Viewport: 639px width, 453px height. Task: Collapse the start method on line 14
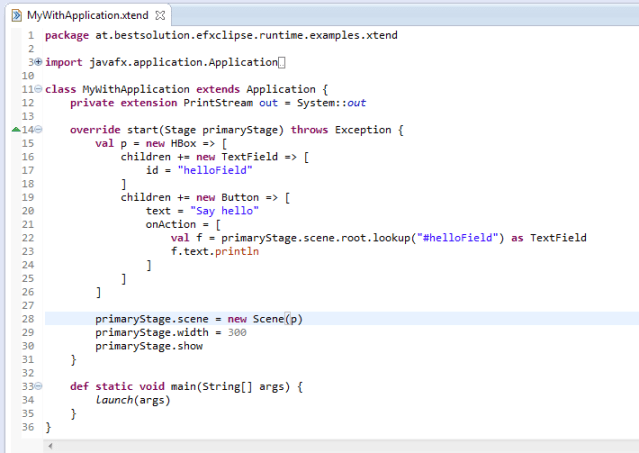pyautogui.click(x=38, y=130)
